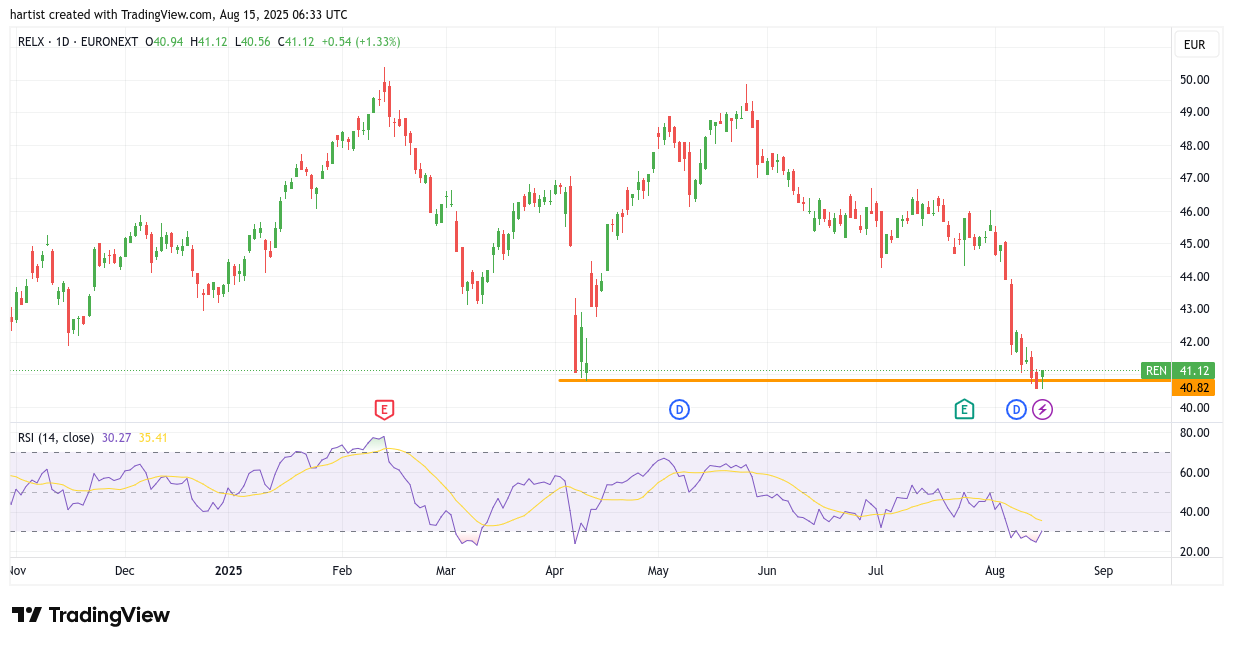Click the yellow RSI average value 35.41
The height and width of the screenshot is (645, 1233).
tap(153, 437)
